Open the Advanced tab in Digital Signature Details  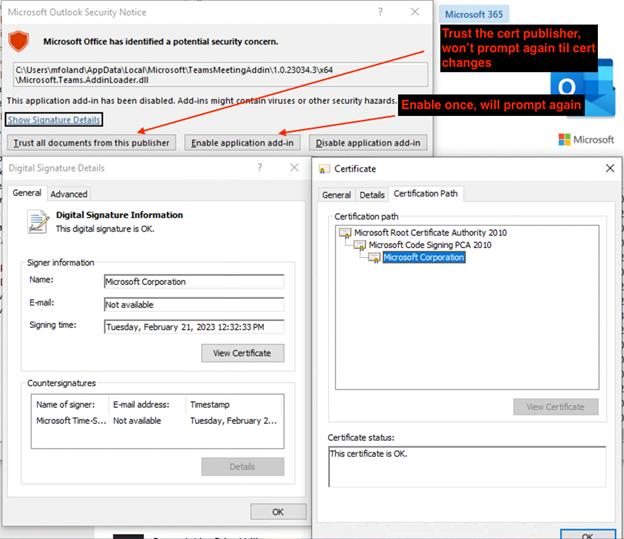click(x=68, y=194)
